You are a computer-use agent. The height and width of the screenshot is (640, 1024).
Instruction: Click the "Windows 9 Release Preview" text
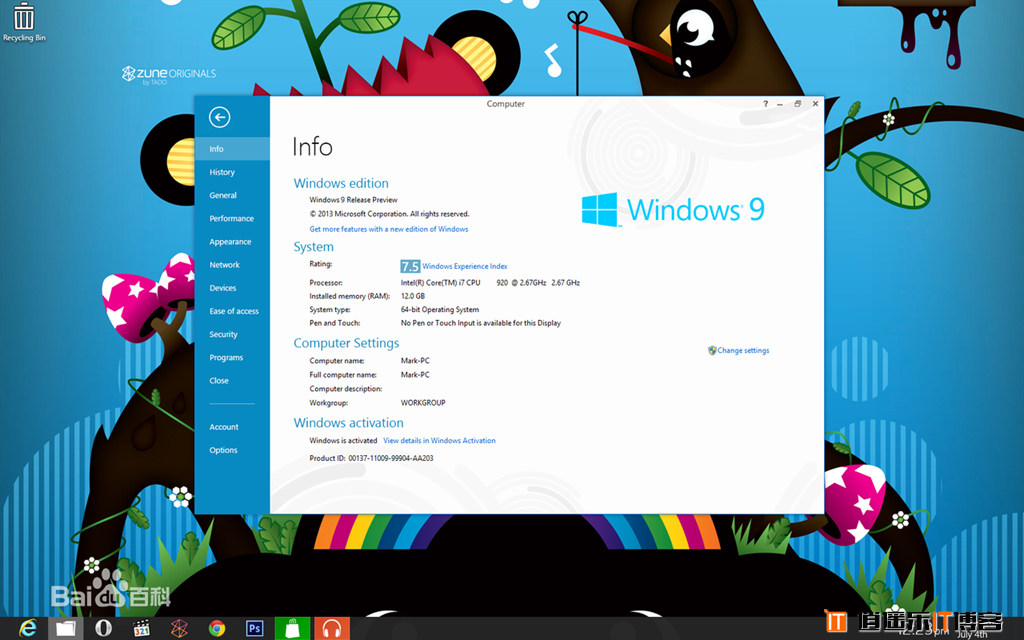[x=353, y=200]
